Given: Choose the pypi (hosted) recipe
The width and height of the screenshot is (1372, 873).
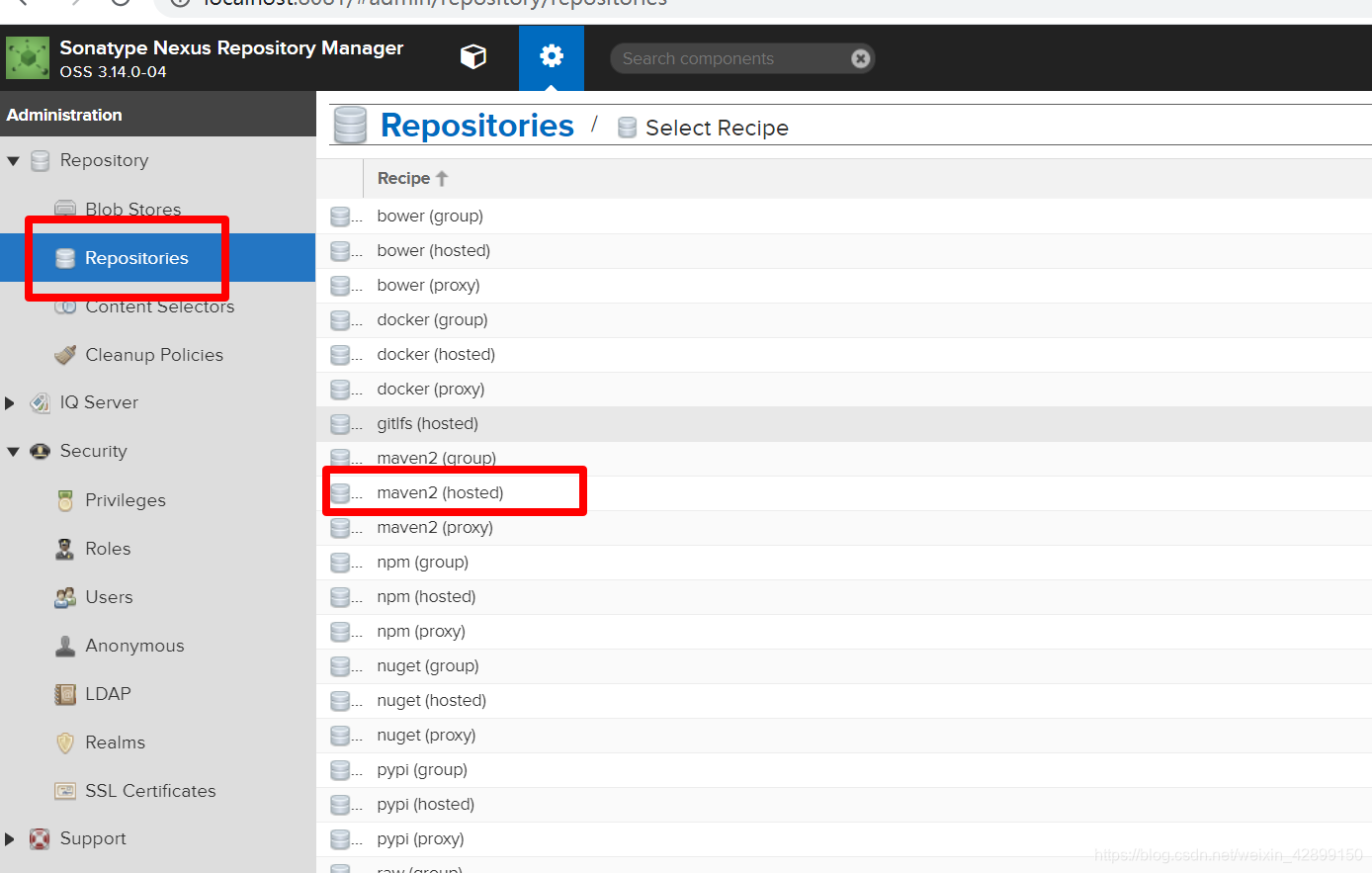Looking at the screenshot, I should (844, 805).
